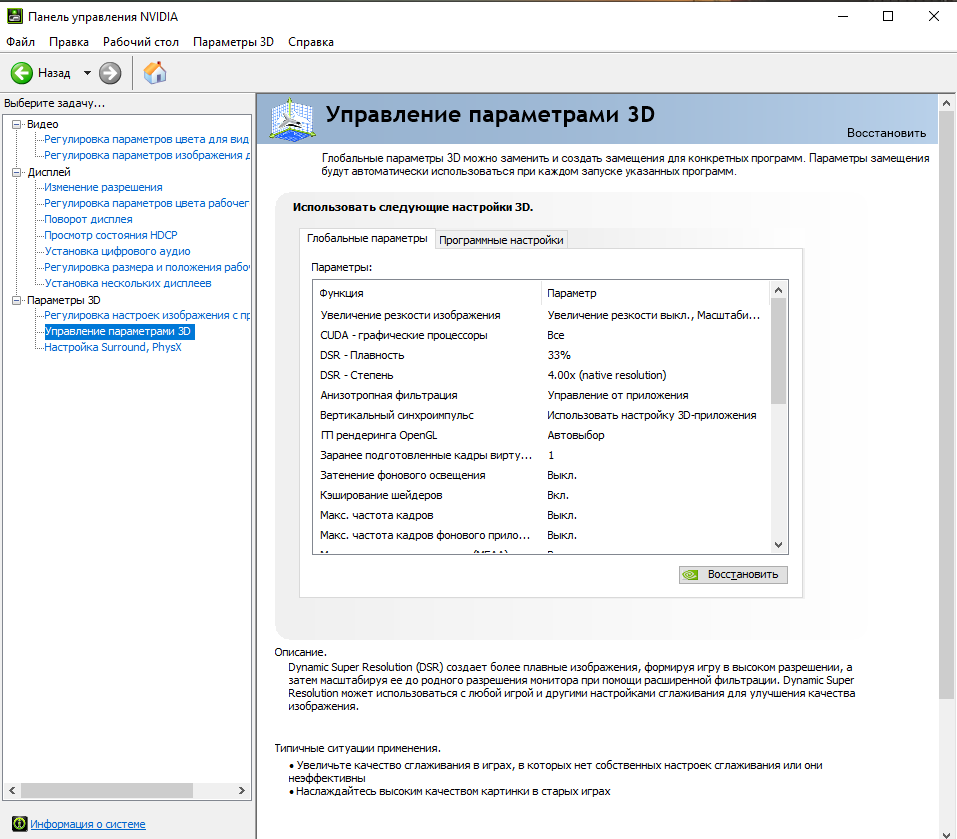
Task: Select Вертикальный синхроимпульс row
Action: 542,416
